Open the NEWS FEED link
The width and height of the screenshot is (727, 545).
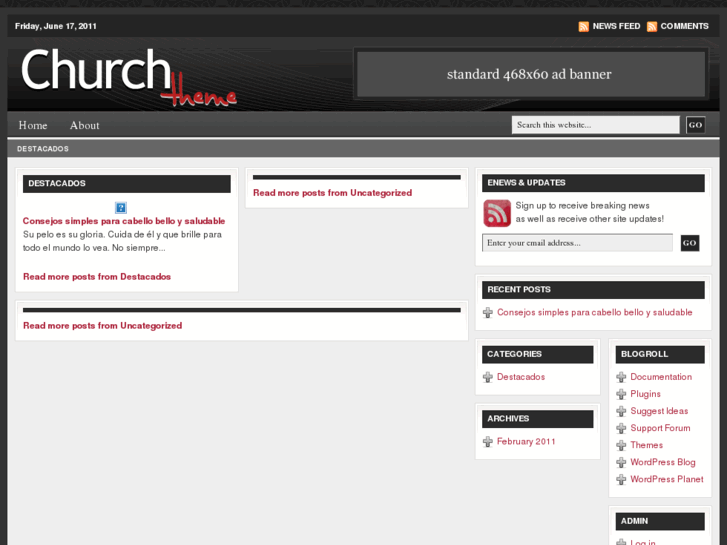tap(616, 26)
